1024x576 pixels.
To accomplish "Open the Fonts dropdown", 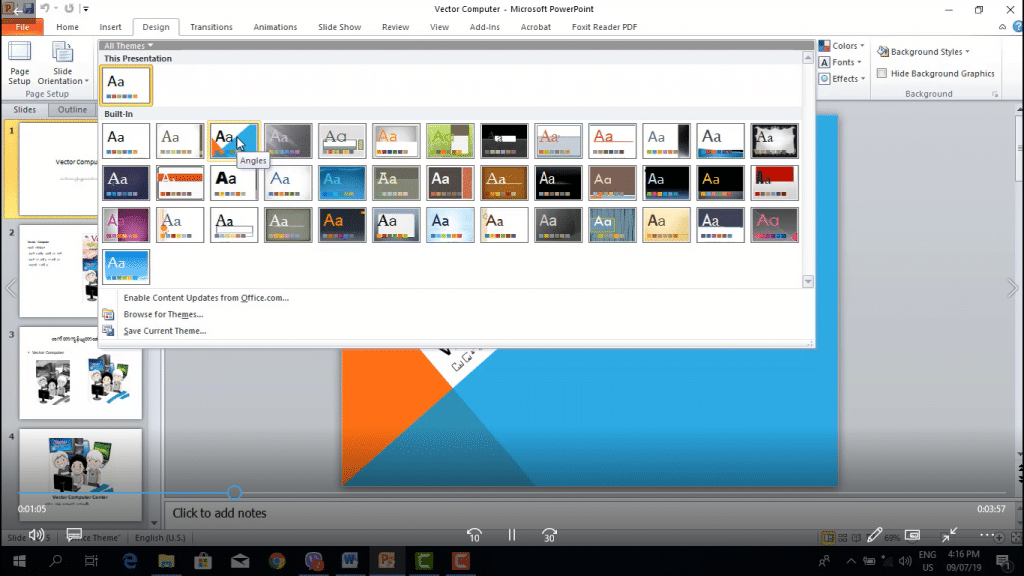I will pyautogui.click(x=840, y=62).
